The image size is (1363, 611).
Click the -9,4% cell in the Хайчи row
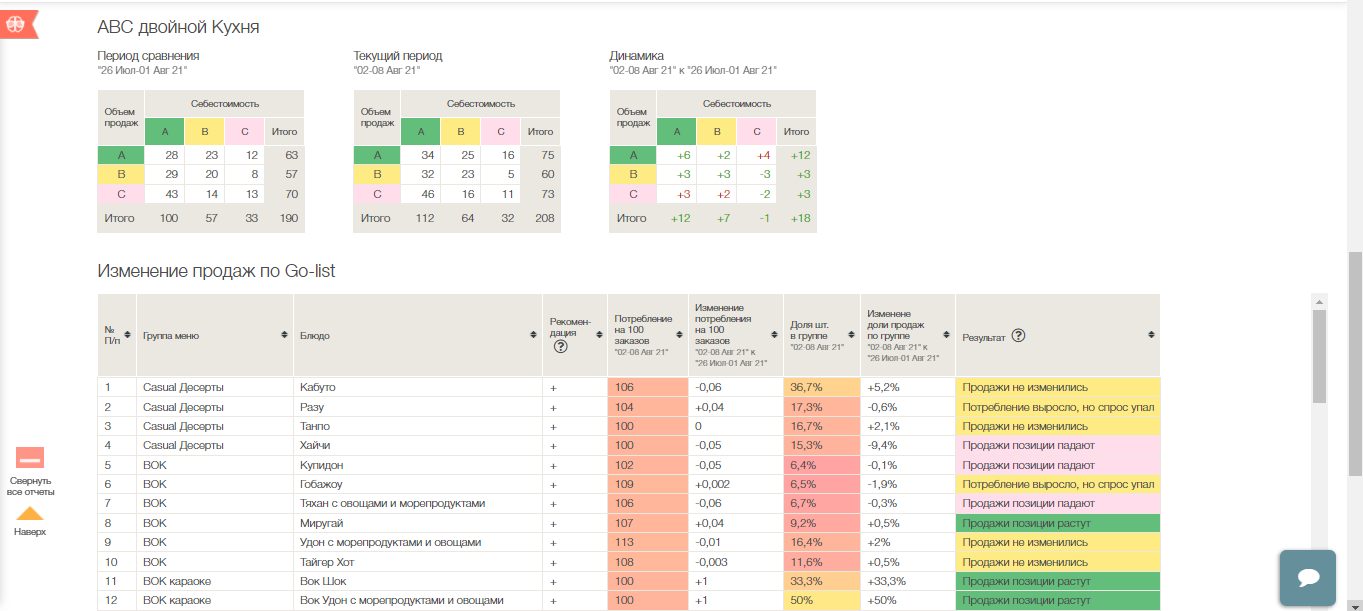[x=908, y=445]
